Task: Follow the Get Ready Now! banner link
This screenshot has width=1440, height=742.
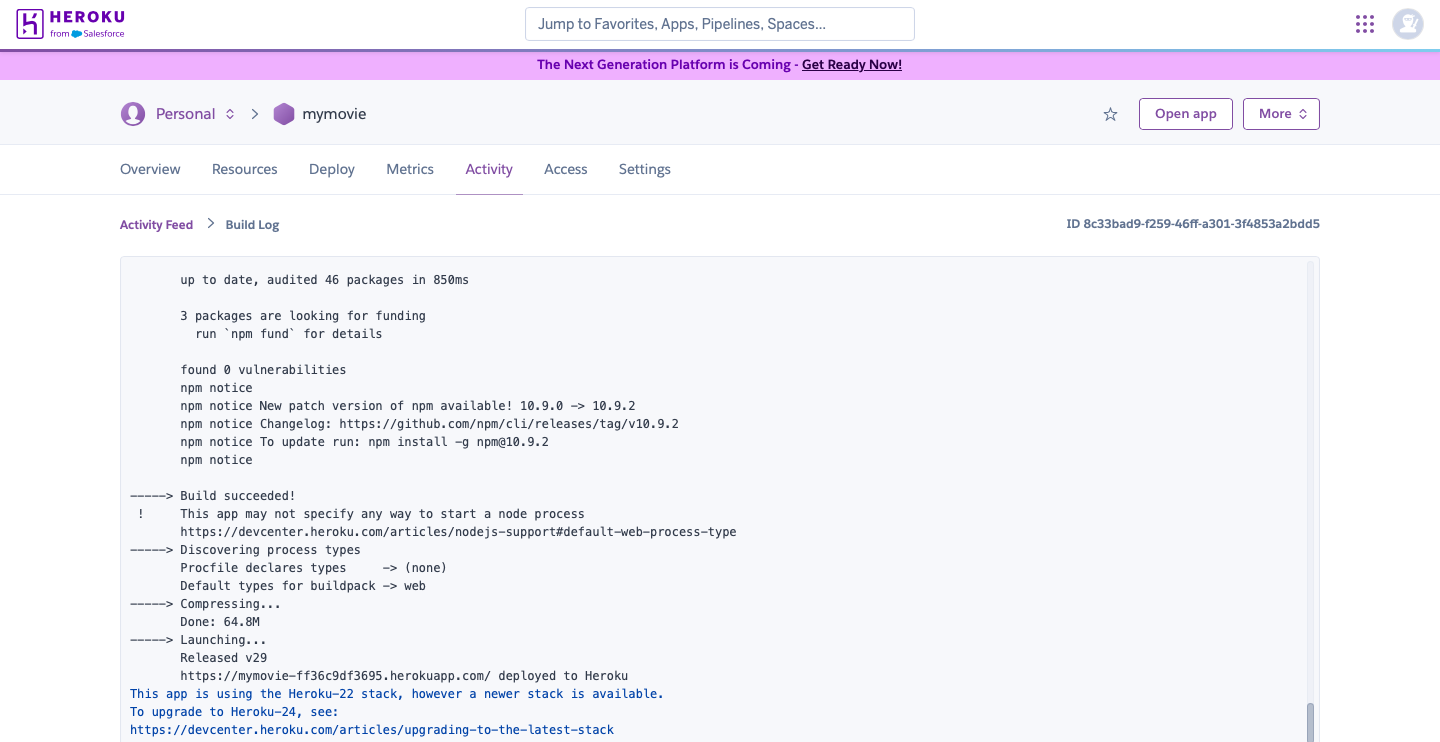Action: 852,64
